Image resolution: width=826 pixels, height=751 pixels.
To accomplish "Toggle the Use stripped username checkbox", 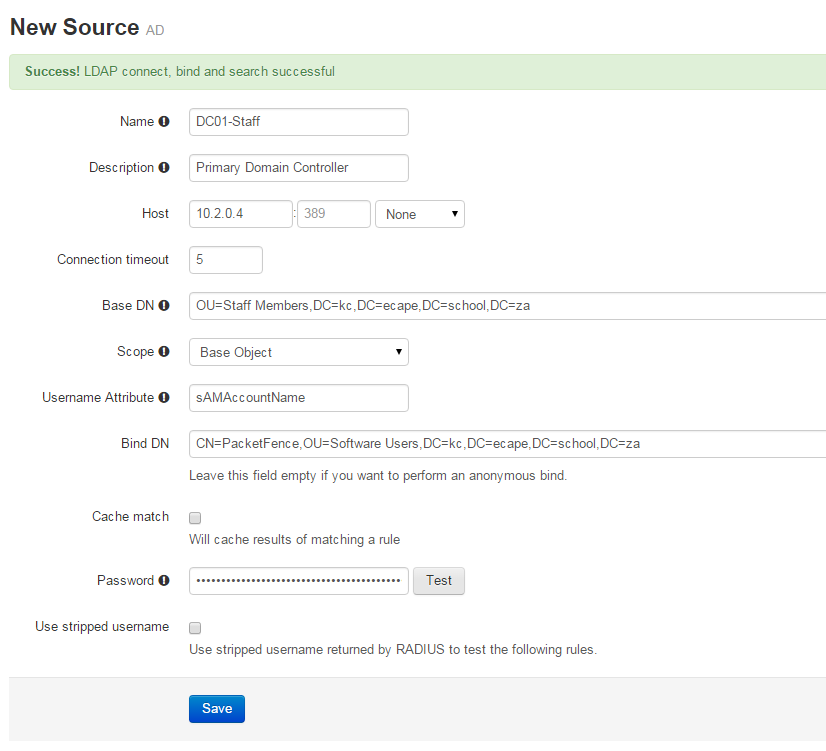I will 196,628.
